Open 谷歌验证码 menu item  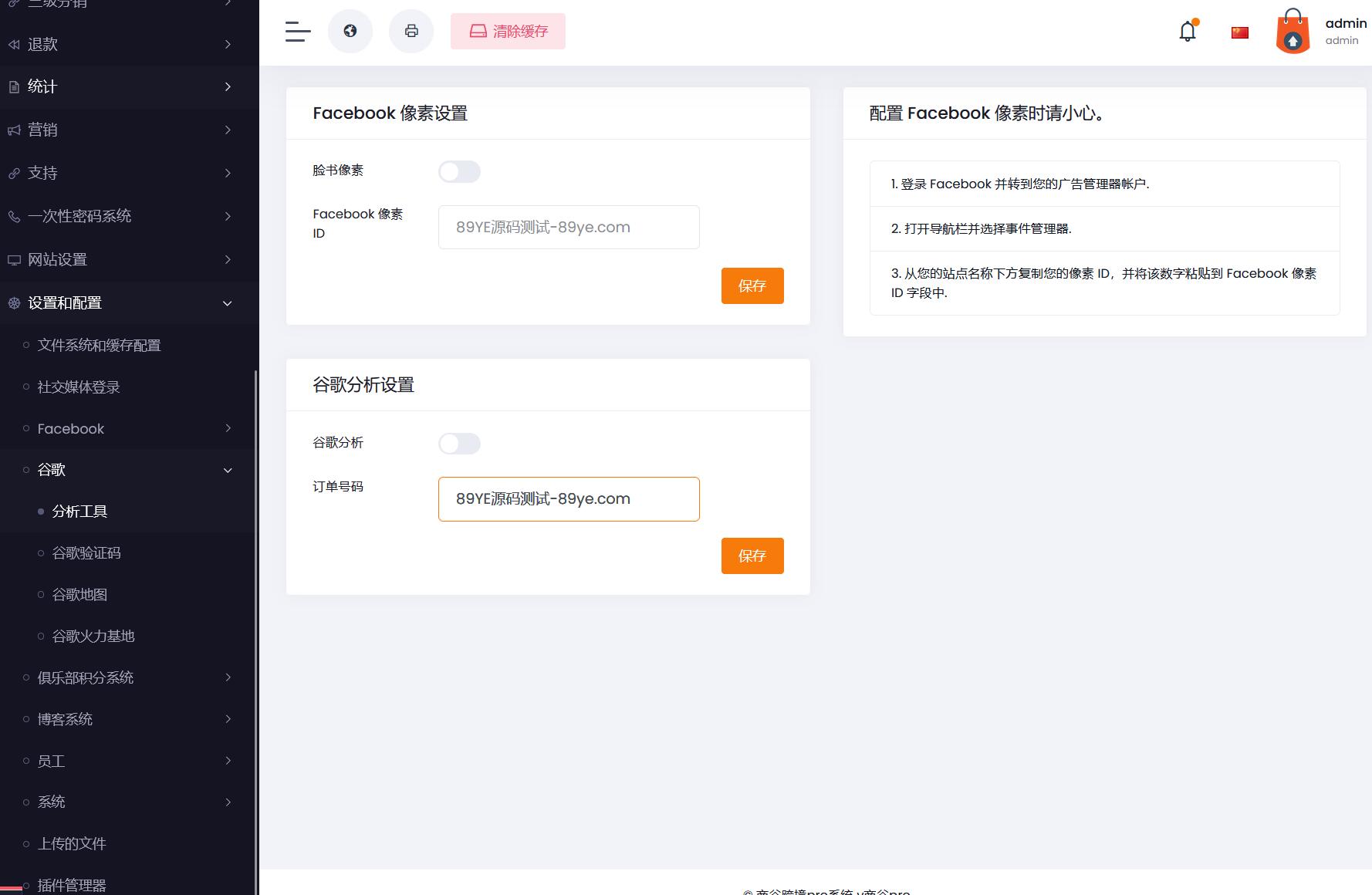pos(86,552)
